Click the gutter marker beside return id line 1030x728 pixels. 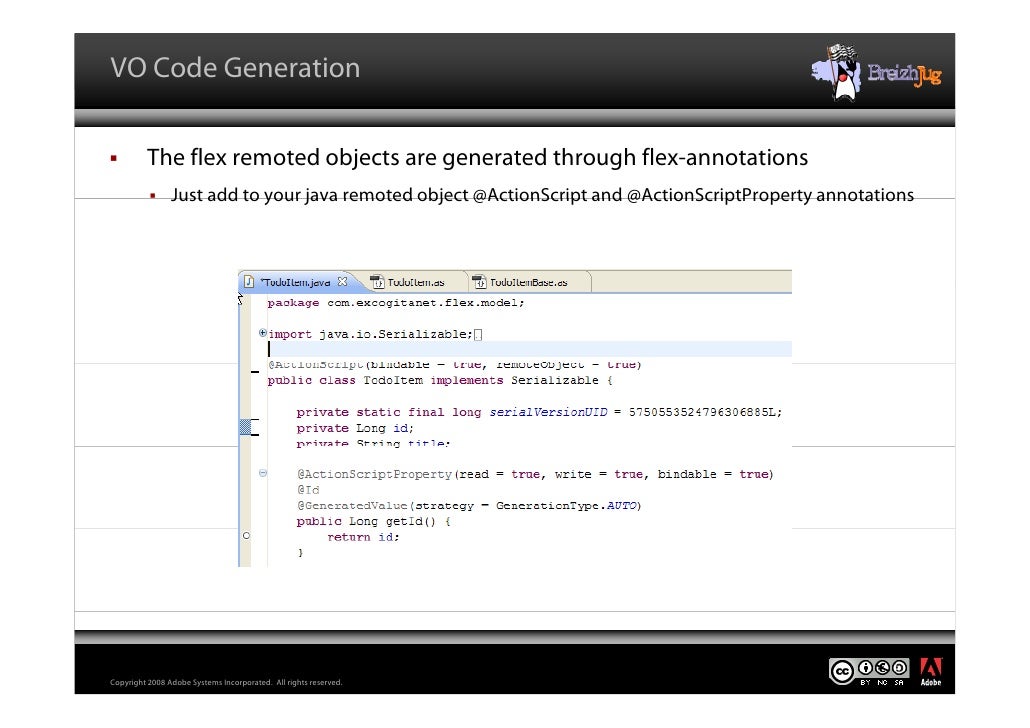(x=245, y=536)
